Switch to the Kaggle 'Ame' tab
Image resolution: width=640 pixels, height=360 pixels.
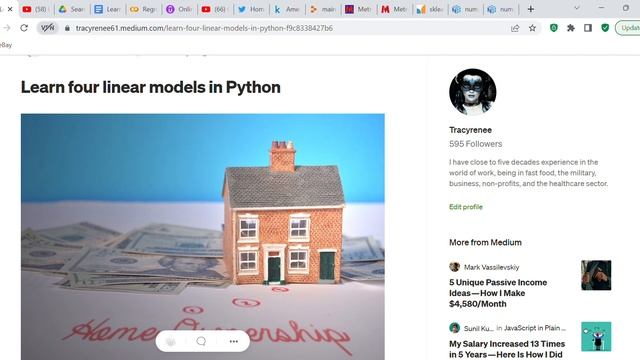287,9
